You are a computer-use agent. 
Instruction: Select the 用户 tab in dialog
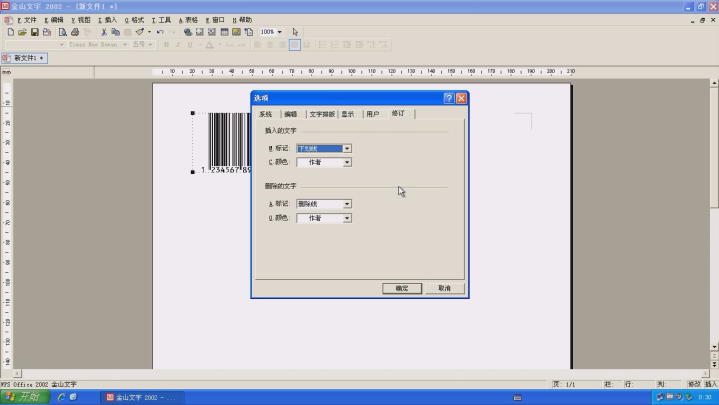(x=372, y=114)
